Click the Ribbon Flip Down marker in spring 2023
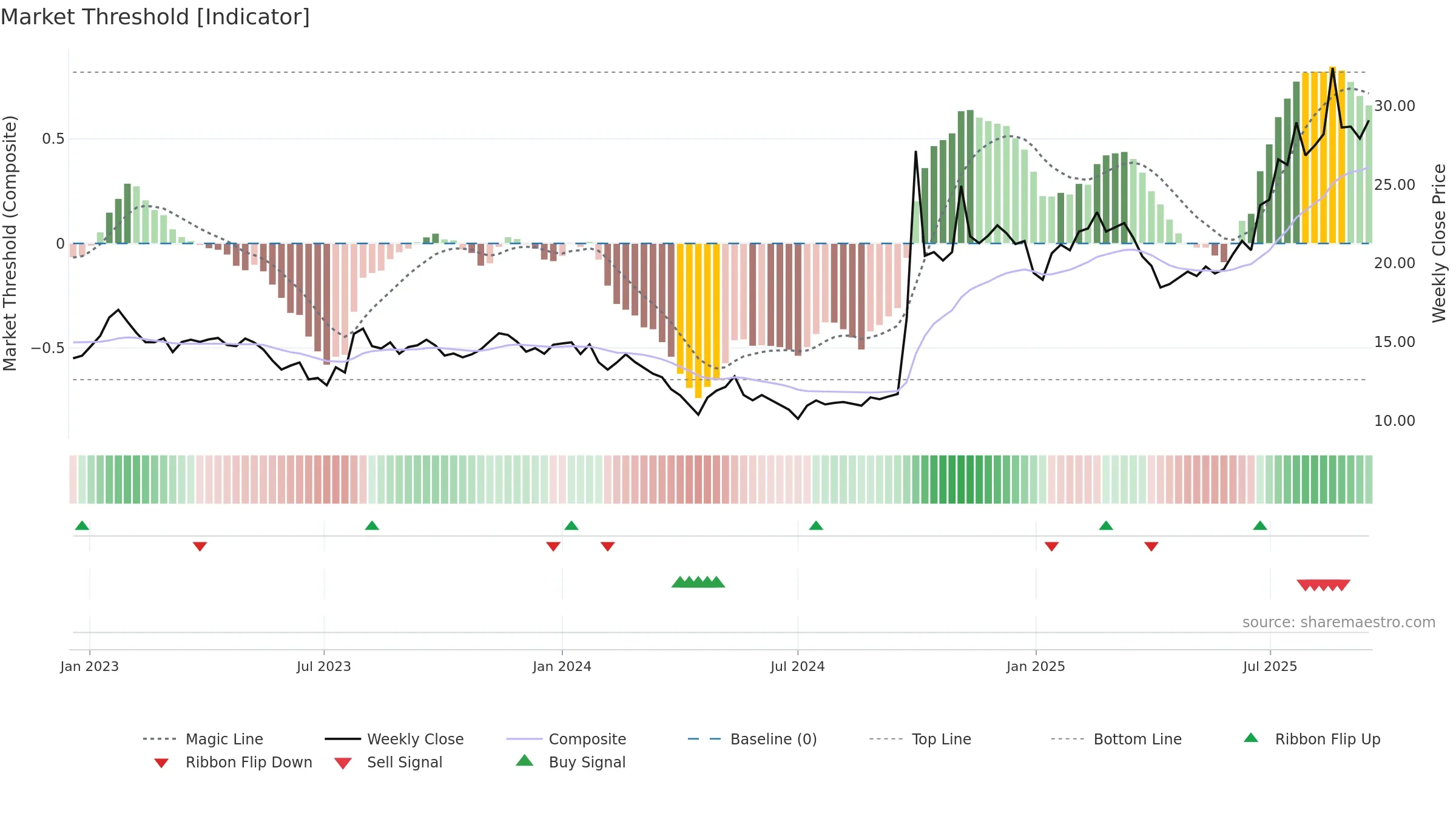 pos(200,547)
